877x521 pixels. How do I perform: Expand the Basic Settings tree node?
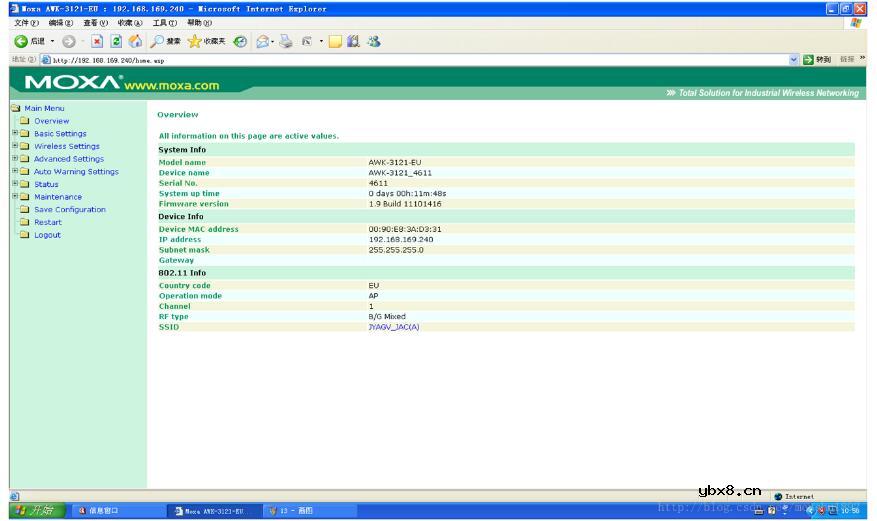click(14, 133)
